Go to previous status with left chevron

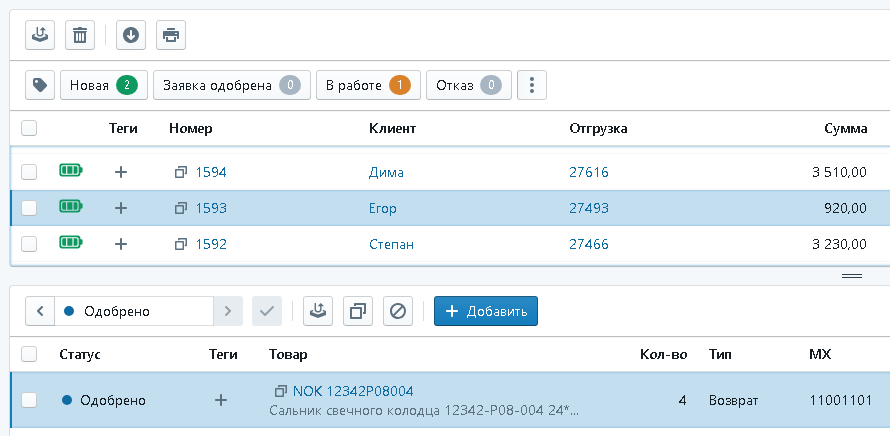pyautogui.click(x=40, y=311)
